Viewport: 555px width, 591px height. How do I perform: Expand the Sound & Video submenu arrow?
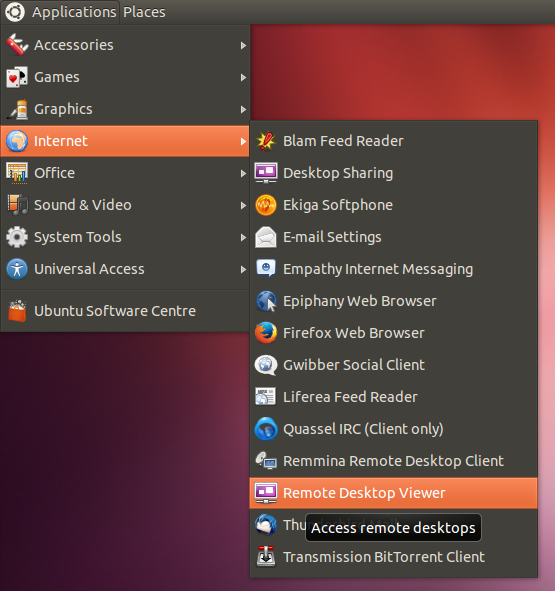(x=243, y=205)
